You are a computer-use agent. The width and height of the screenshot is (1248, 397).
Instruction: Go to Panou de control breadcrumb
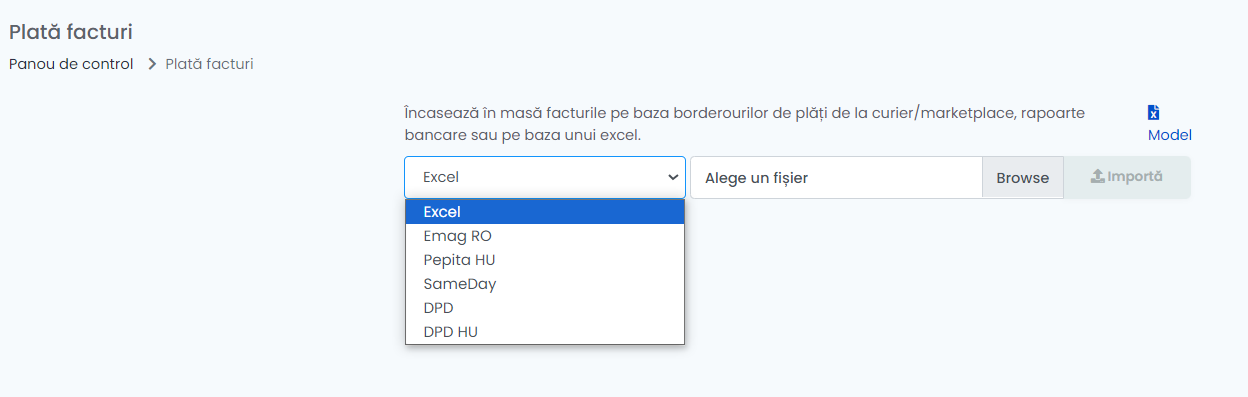click(x=71, y=64)
